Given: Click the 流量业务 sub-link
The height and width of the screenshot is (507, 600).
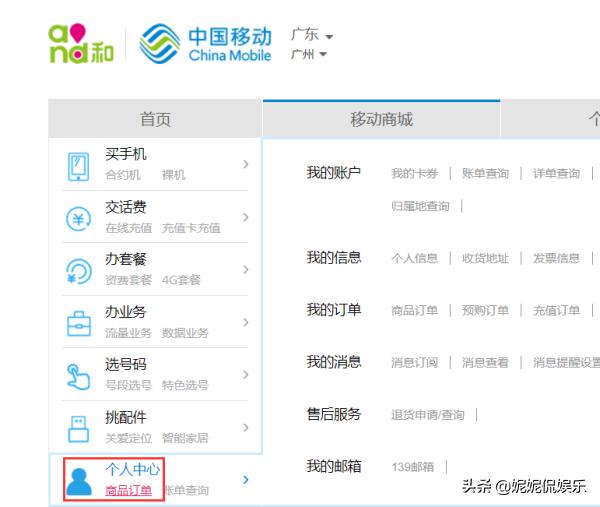Looking at the screenshot, I should pyautogui.click(x=129, y=333).
